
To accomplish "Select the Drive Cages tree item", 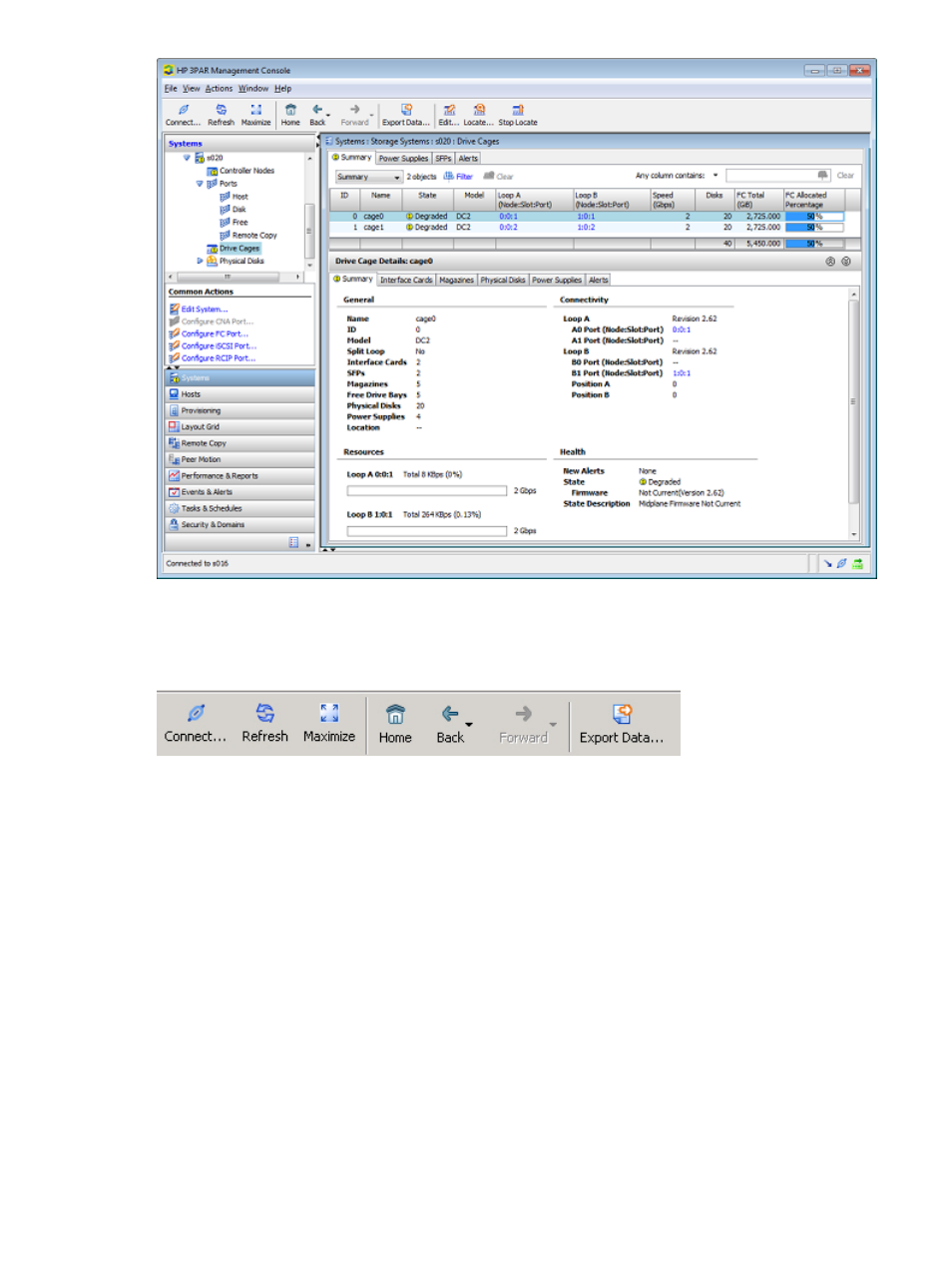I will 239,248.
